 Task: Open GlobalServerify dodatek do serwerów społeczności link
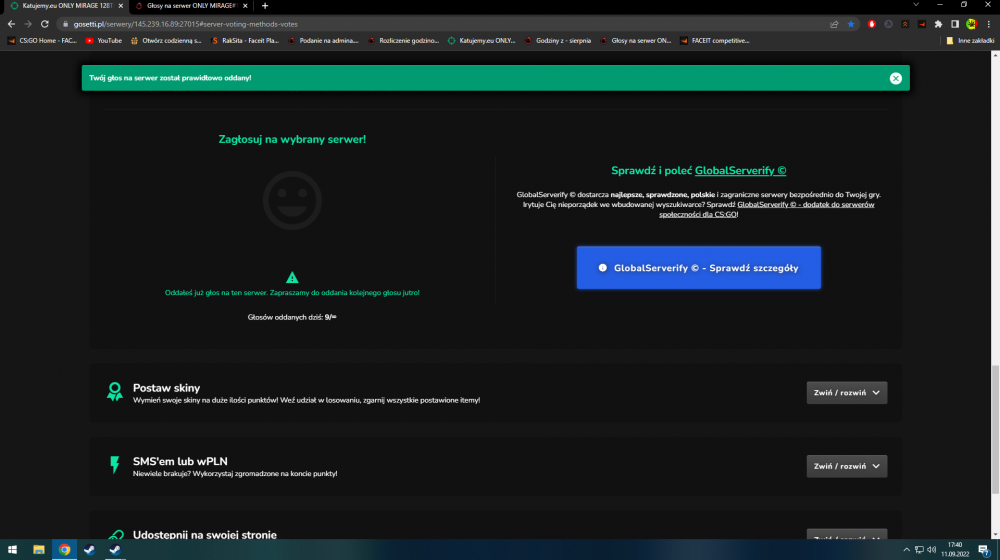[x=767, y=209]
